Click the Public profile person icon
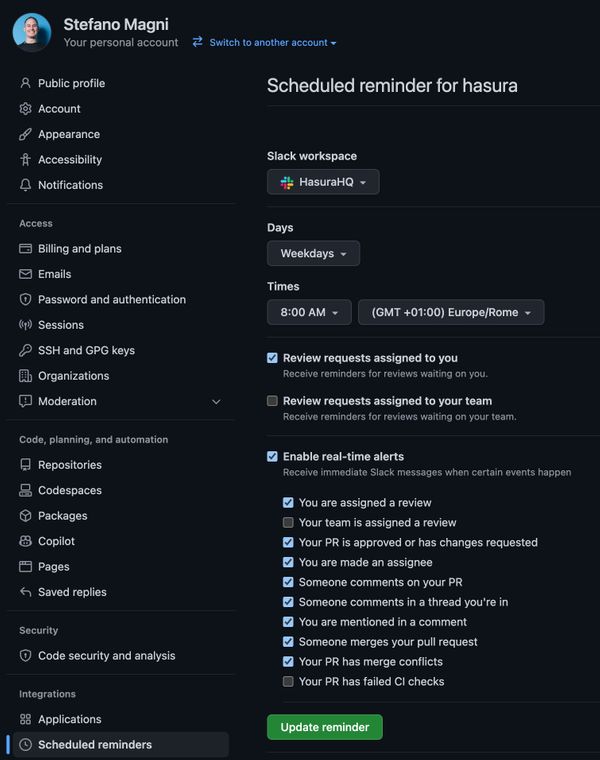The height and width of the screenshot is (760, 600). pos(26,83)
